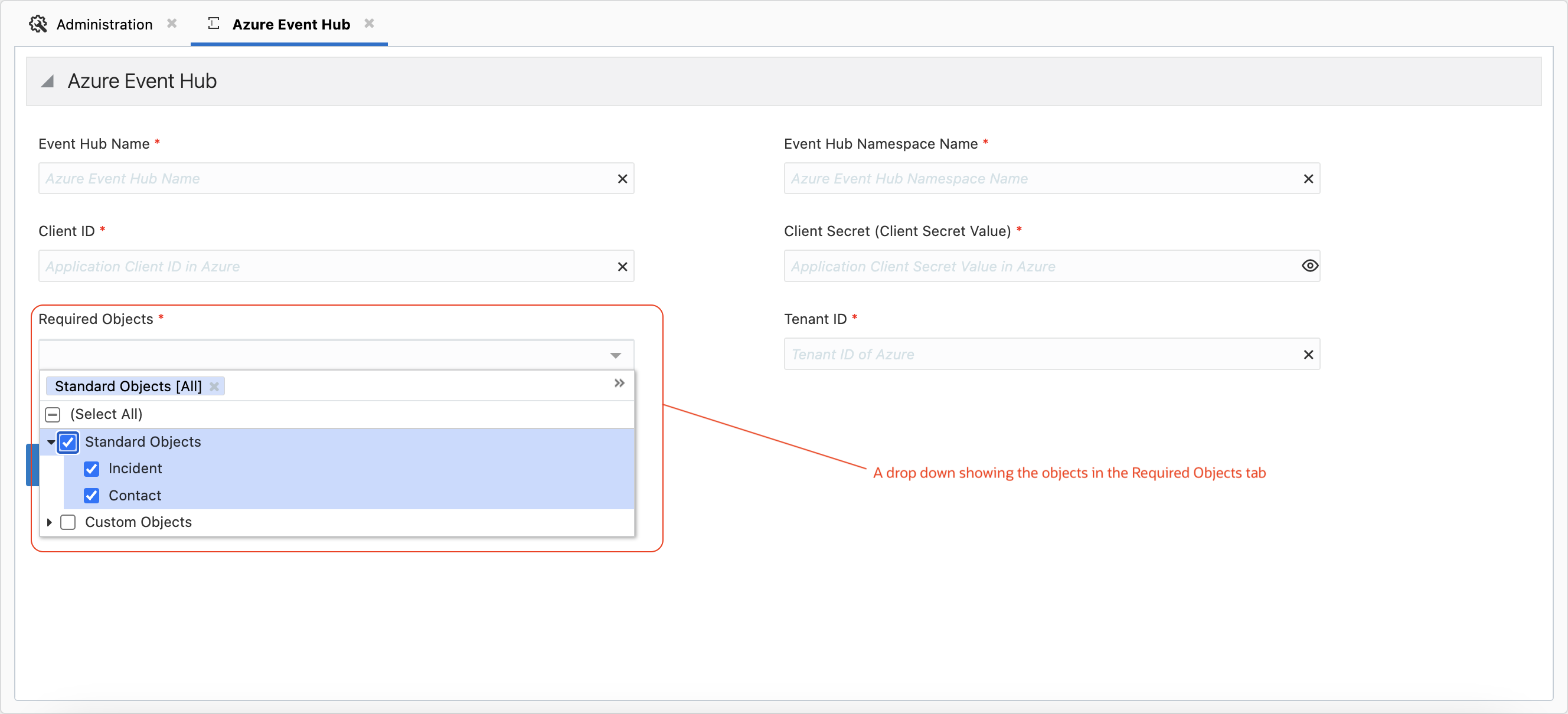Switch to the Administration tab

tap(104, 24)
